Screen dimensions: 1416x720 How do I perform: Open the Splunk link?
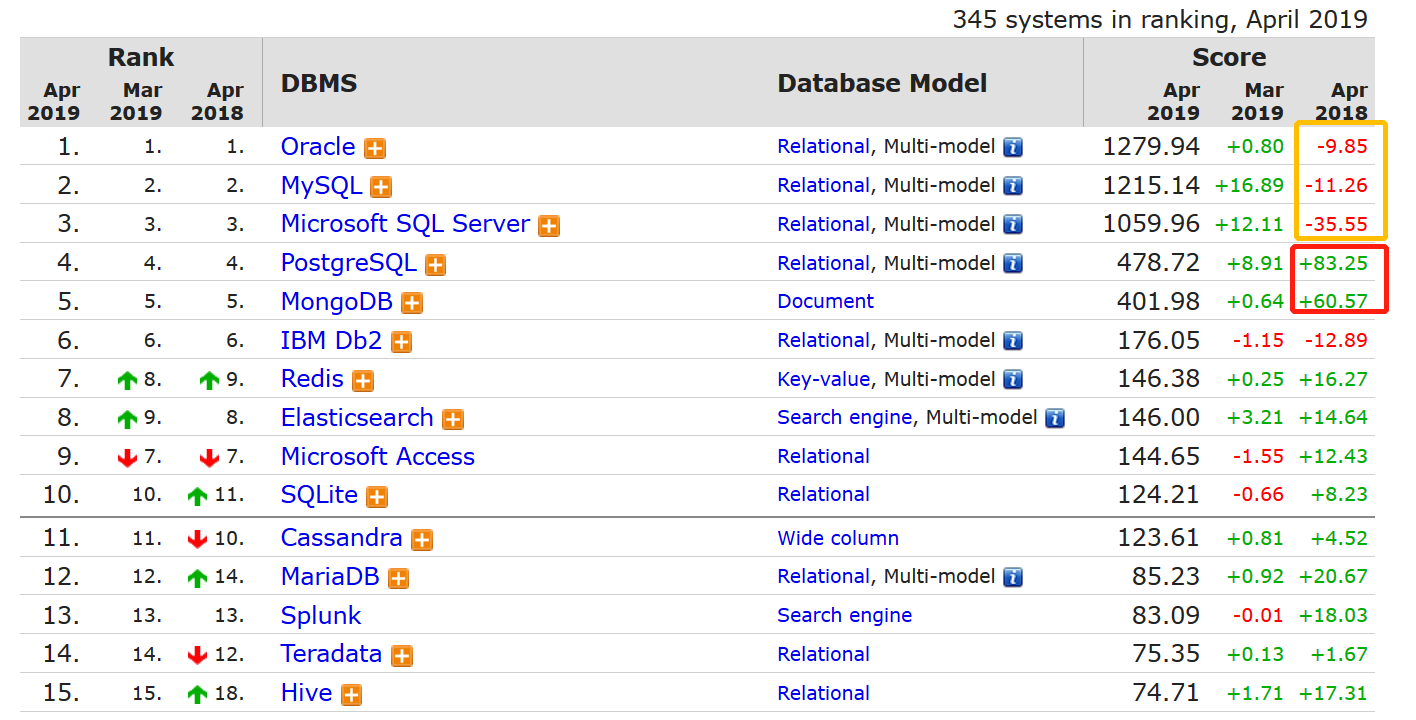point(321,616)
